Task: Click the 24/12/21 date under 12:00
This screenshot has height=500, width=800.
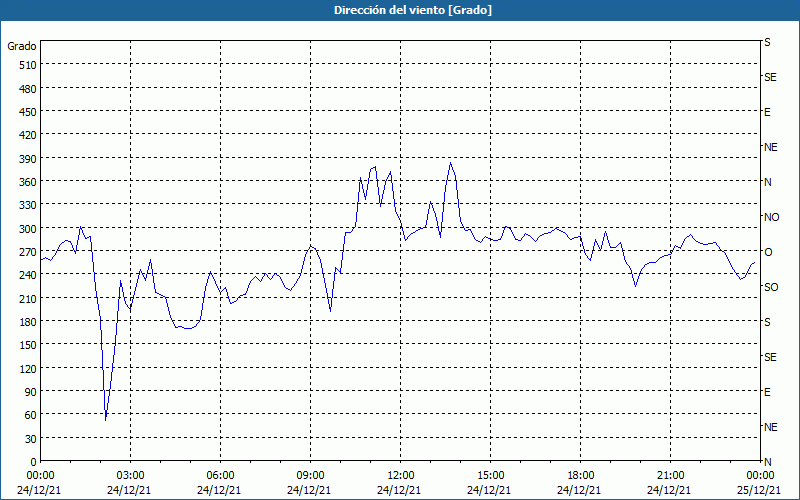Action: [399, 490]
